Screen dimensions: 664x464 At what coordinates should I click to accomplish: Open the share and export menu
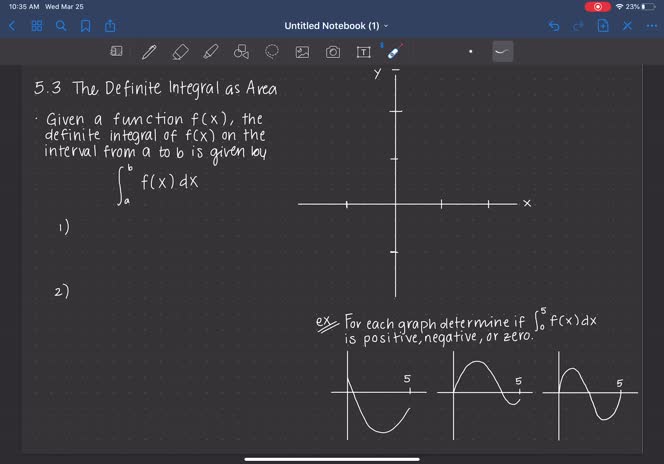[110, 25]
